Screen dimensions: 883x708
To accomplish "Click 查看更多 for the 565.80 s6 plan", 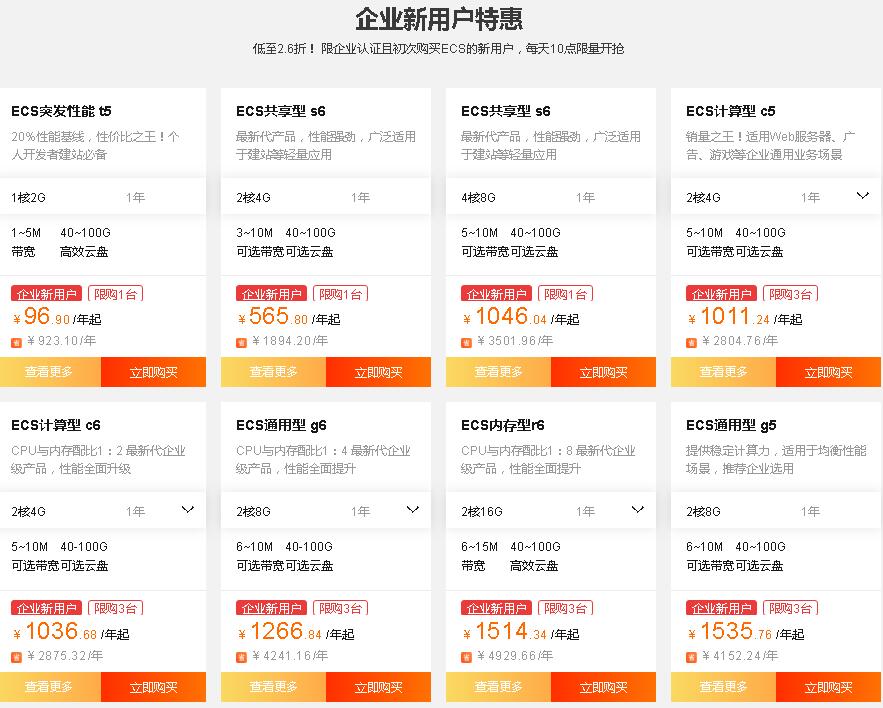I will point(273,372).
